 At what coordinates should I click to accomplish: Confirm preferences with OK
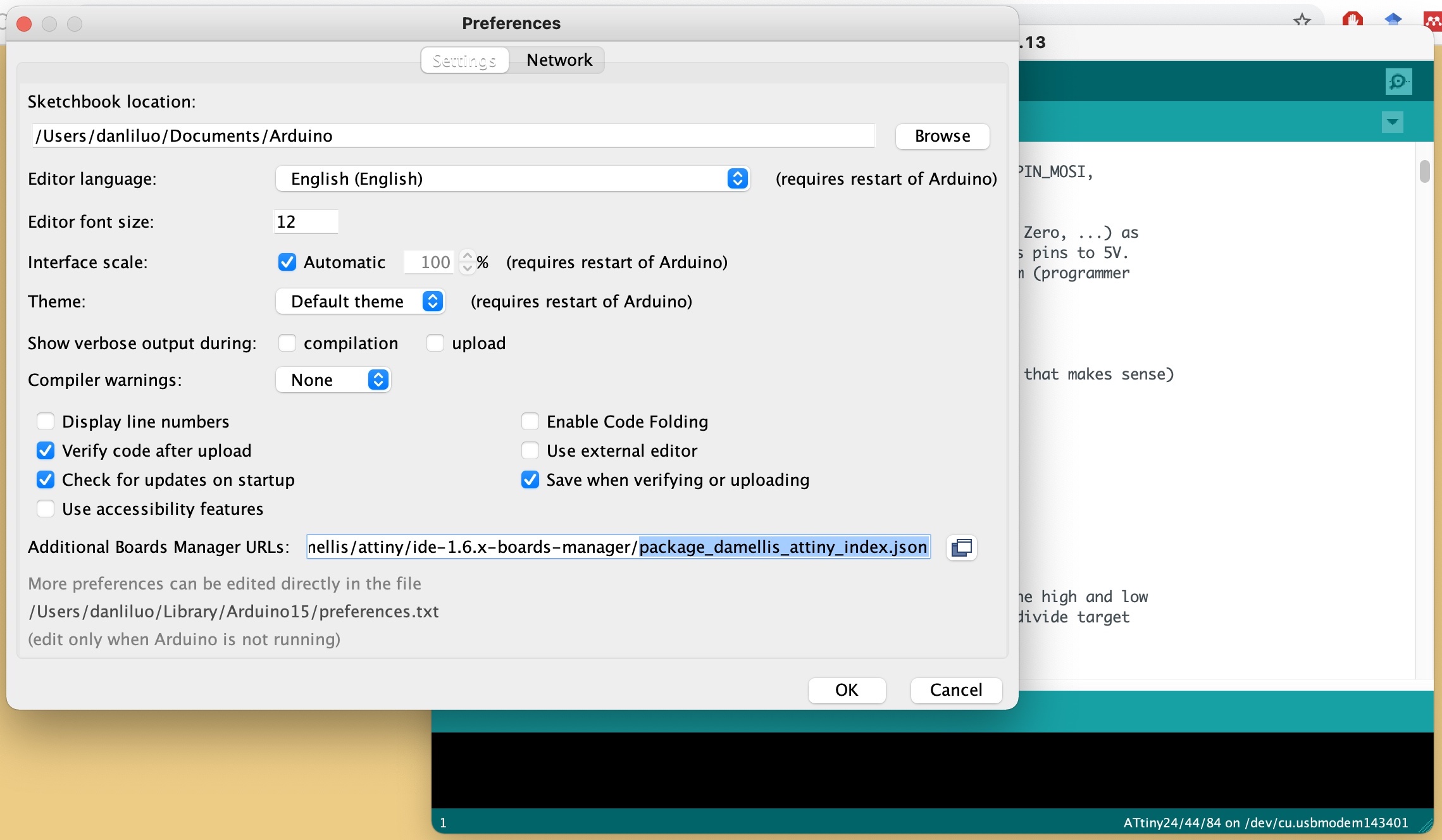[x=847, y=690]
